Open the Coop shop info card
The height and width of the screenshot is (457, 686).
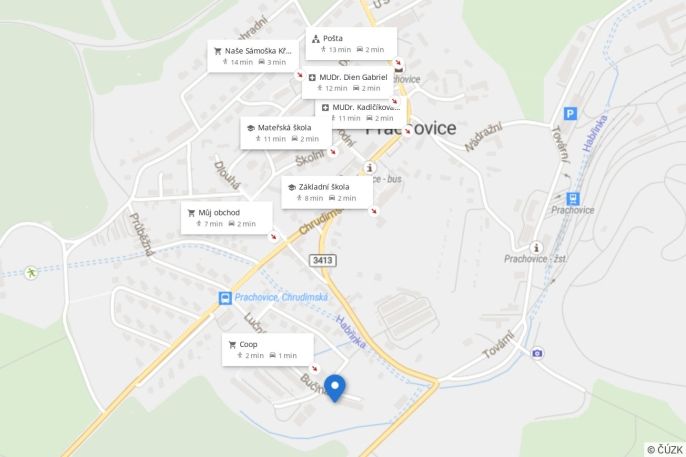(x=268, y=349)
